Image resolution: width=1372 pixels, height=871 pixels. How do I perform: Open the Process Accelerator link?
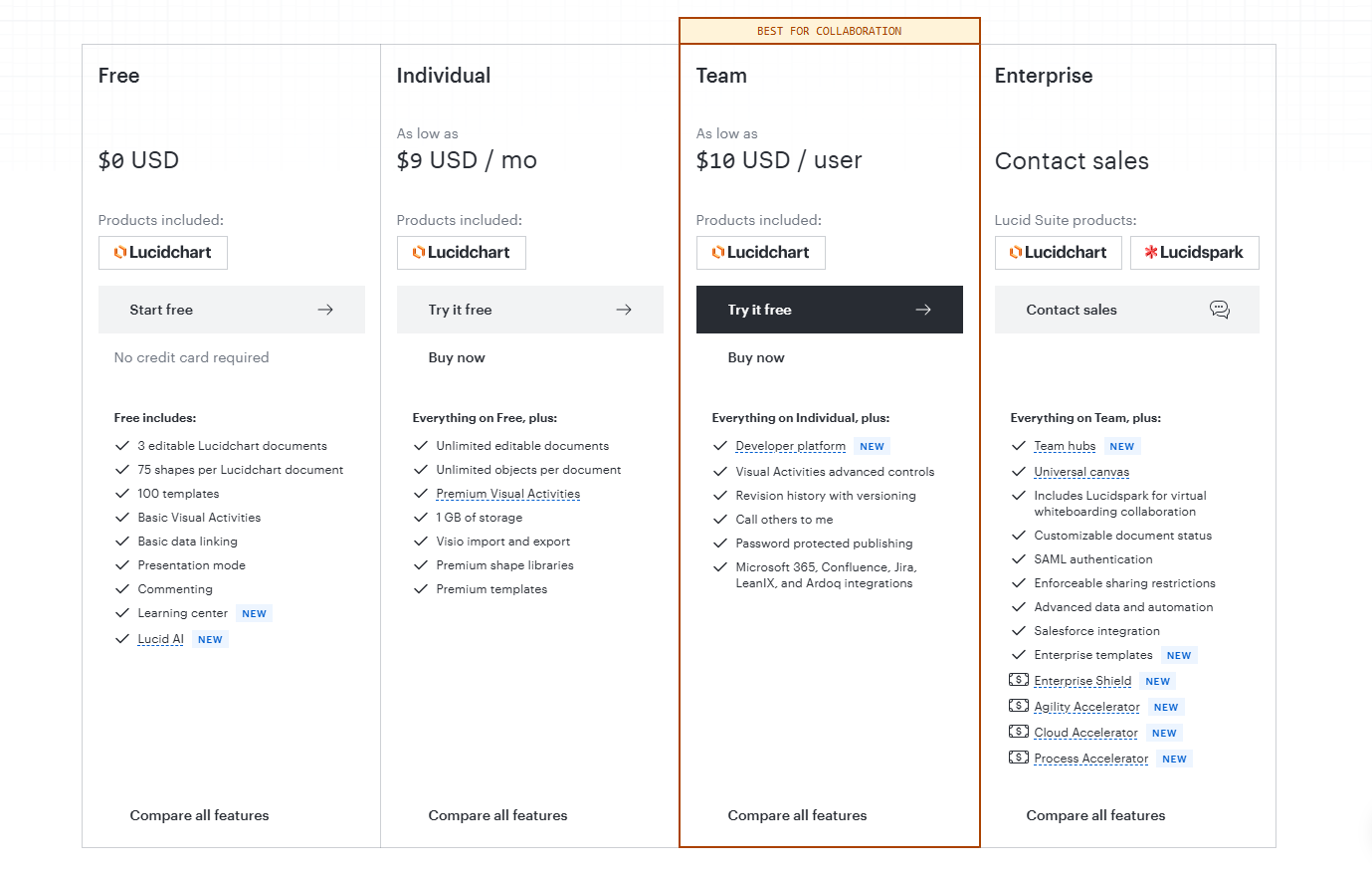click(1091, 759)
